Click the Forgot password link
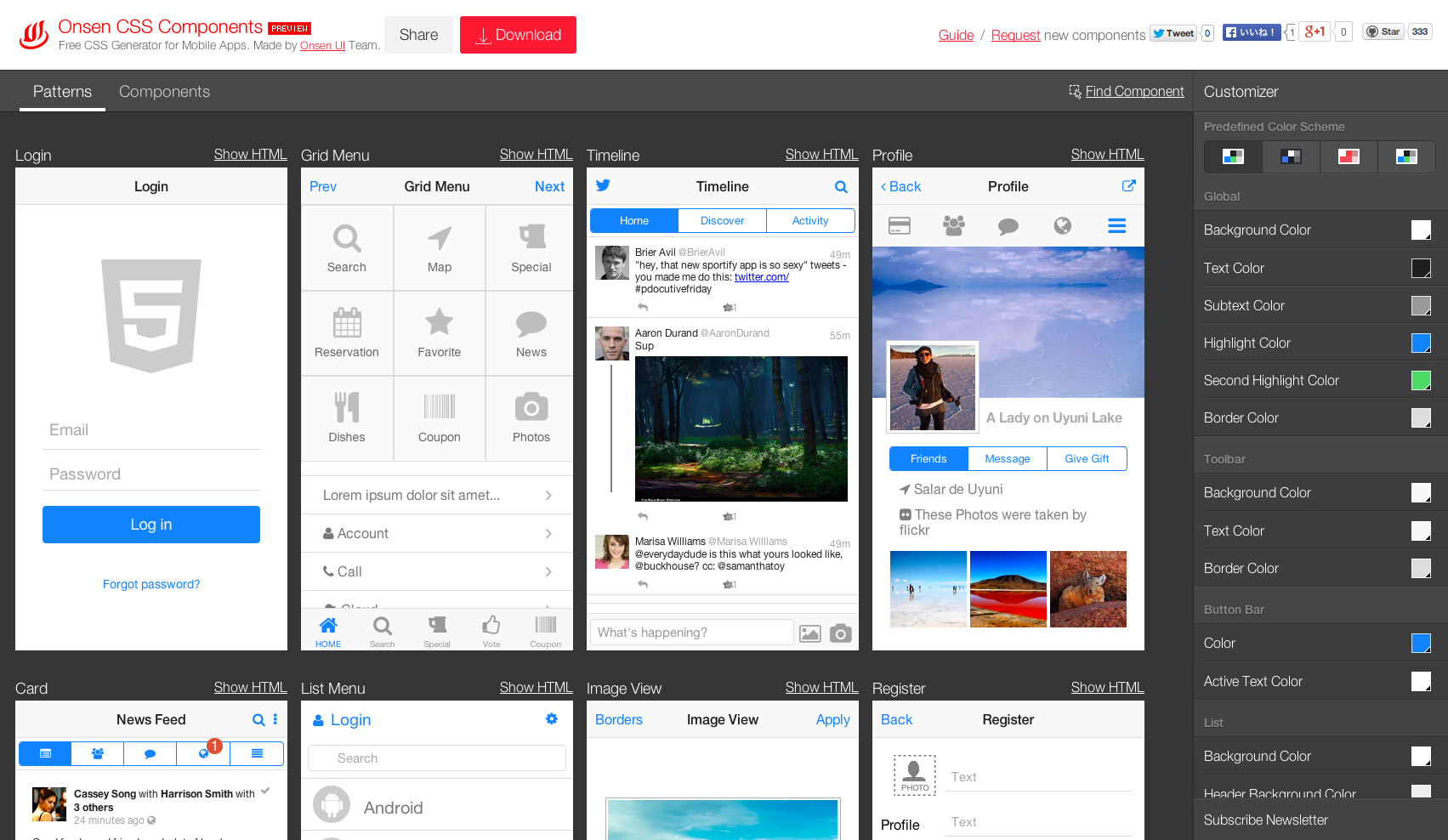The image size is (1448, 840). (x=151, y=584)
